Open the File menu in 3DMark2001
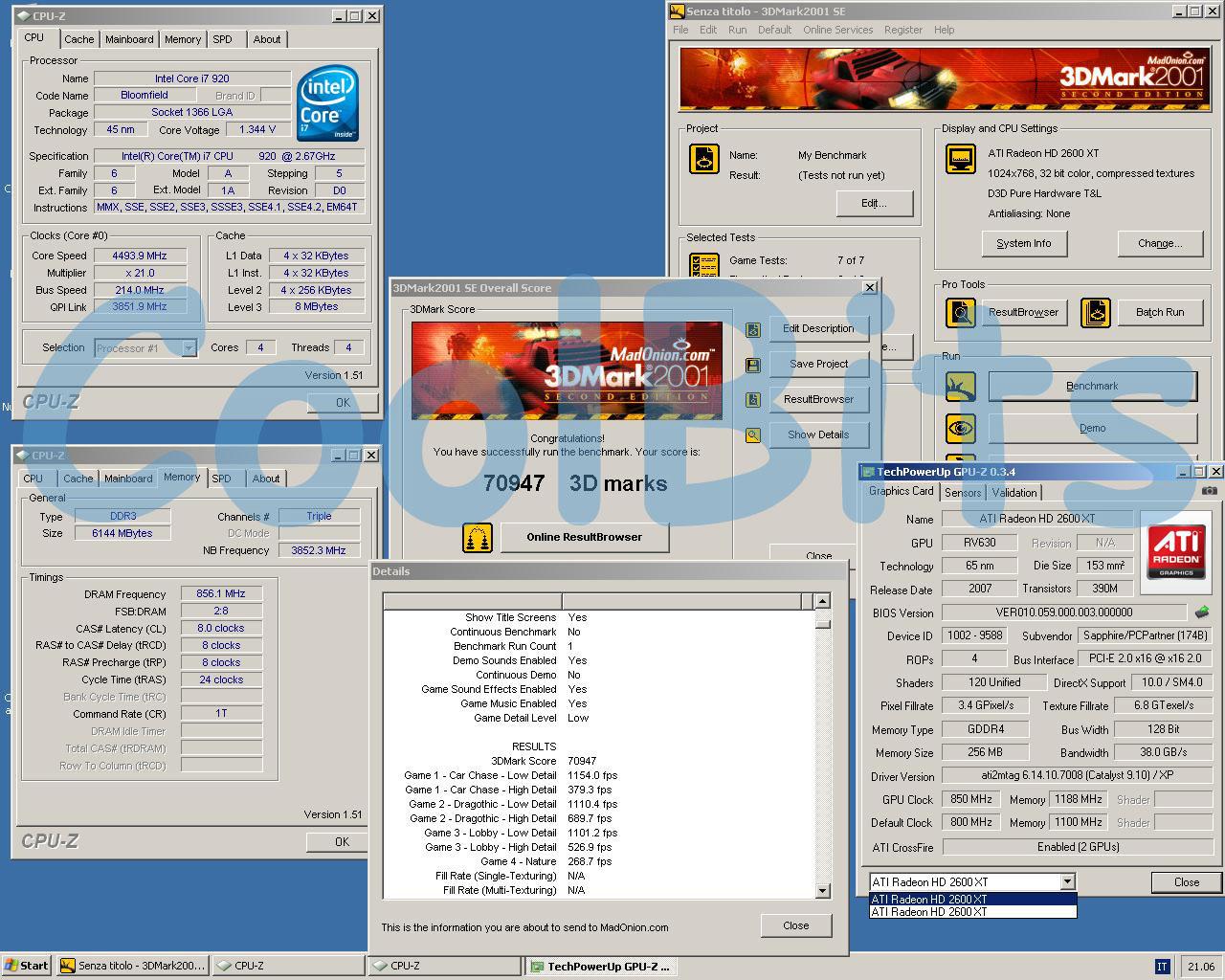The height and width of the screenshot is (980, 1225). point(680,30)
